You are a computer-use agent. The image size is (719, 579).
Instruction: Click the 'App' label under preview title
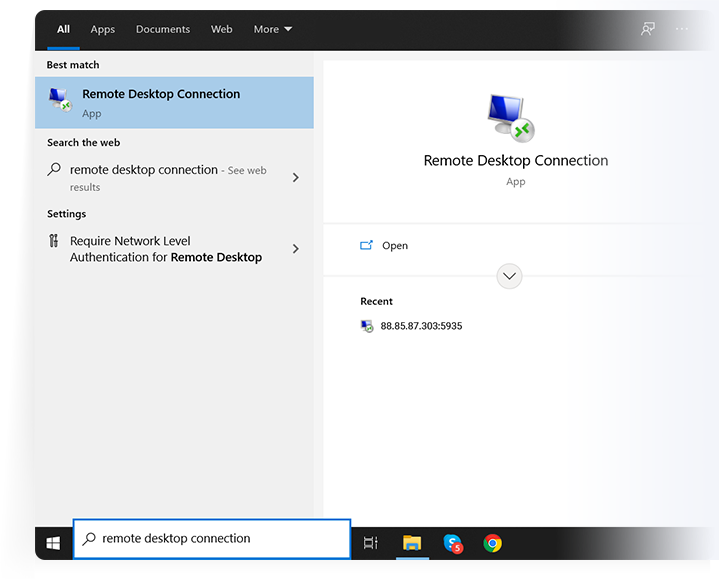[515, 182]
